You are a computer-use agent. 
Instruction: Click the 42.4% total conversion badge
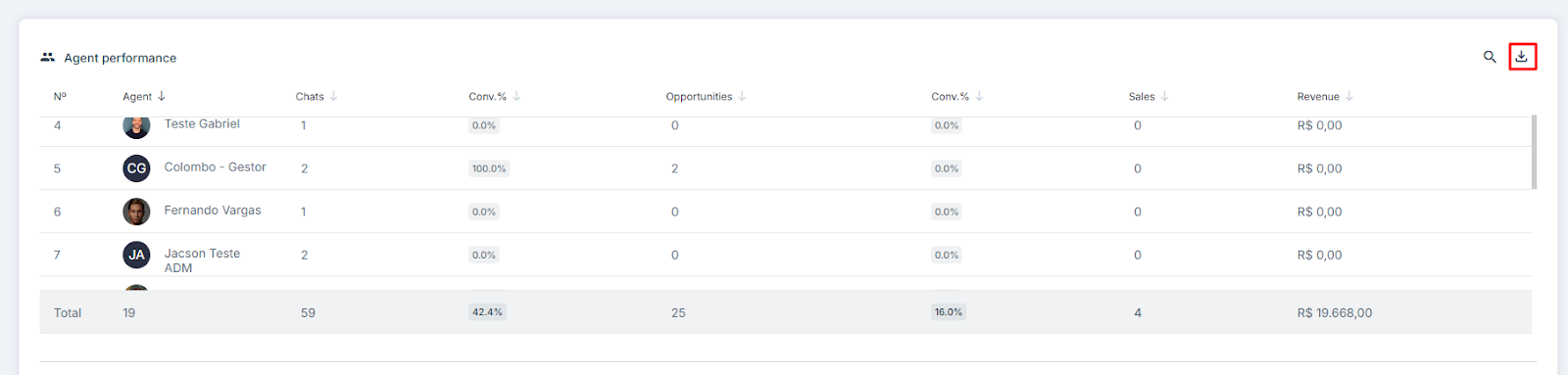click(x=487, y=312)
